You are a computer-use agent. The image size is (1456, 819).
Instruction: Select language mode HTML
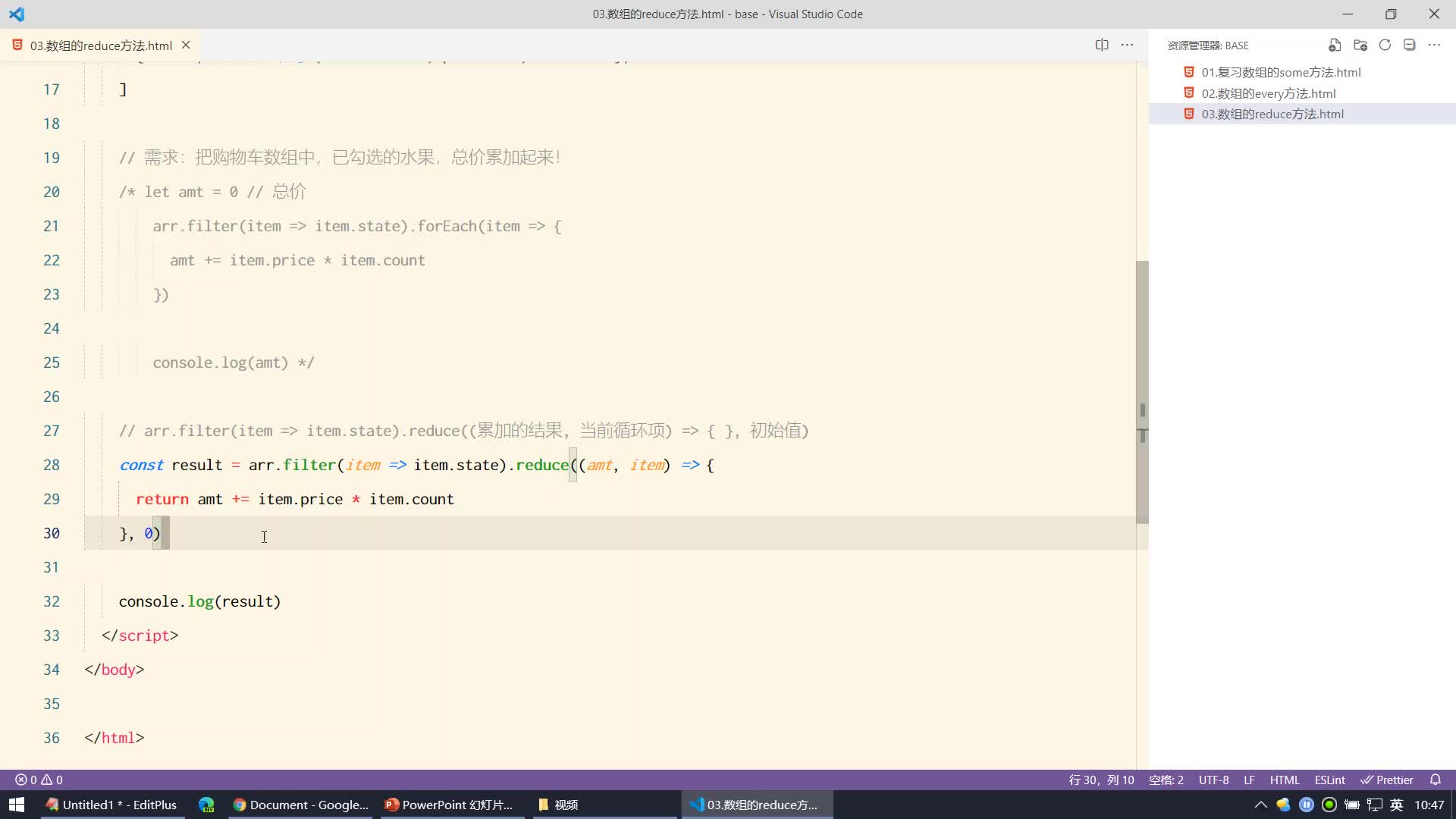1285,780
